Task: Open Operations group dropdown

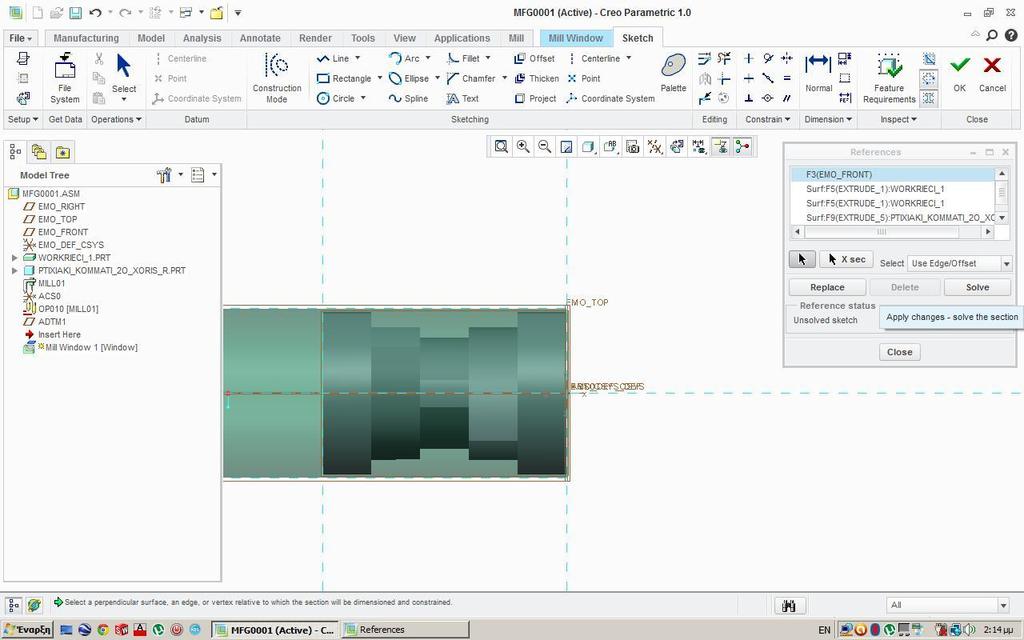Action: pos(116,120)
